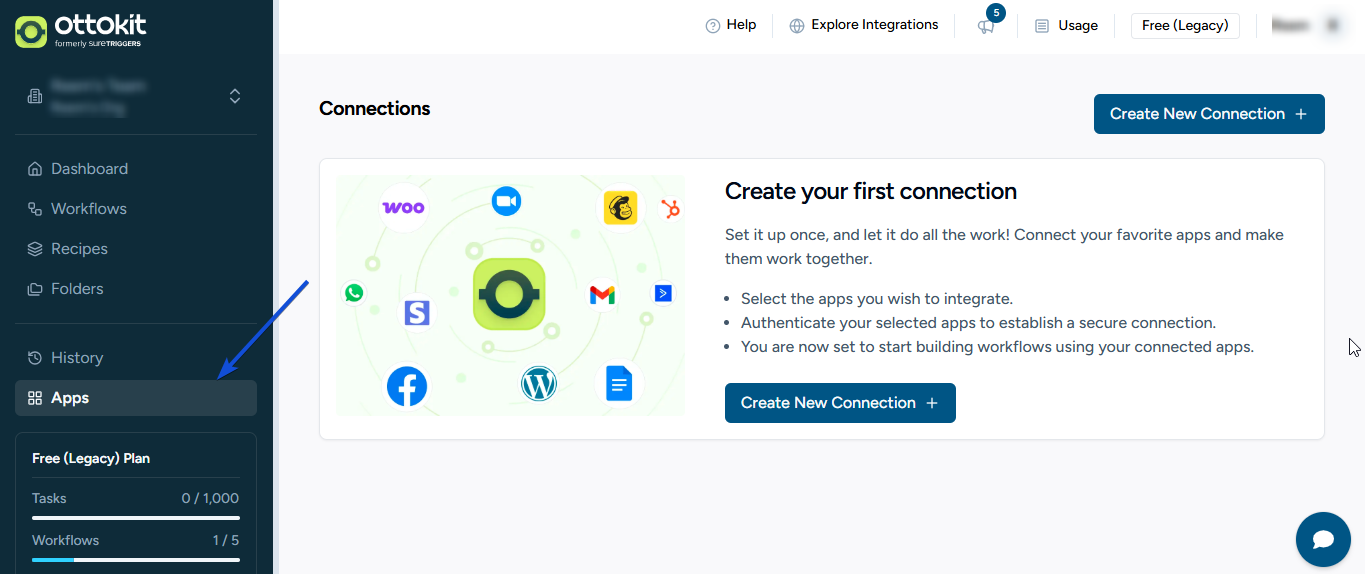This screenshot has width=1365, height=574.
Task: Click the WooCommerce logo in the illustration
Action: 403,208
